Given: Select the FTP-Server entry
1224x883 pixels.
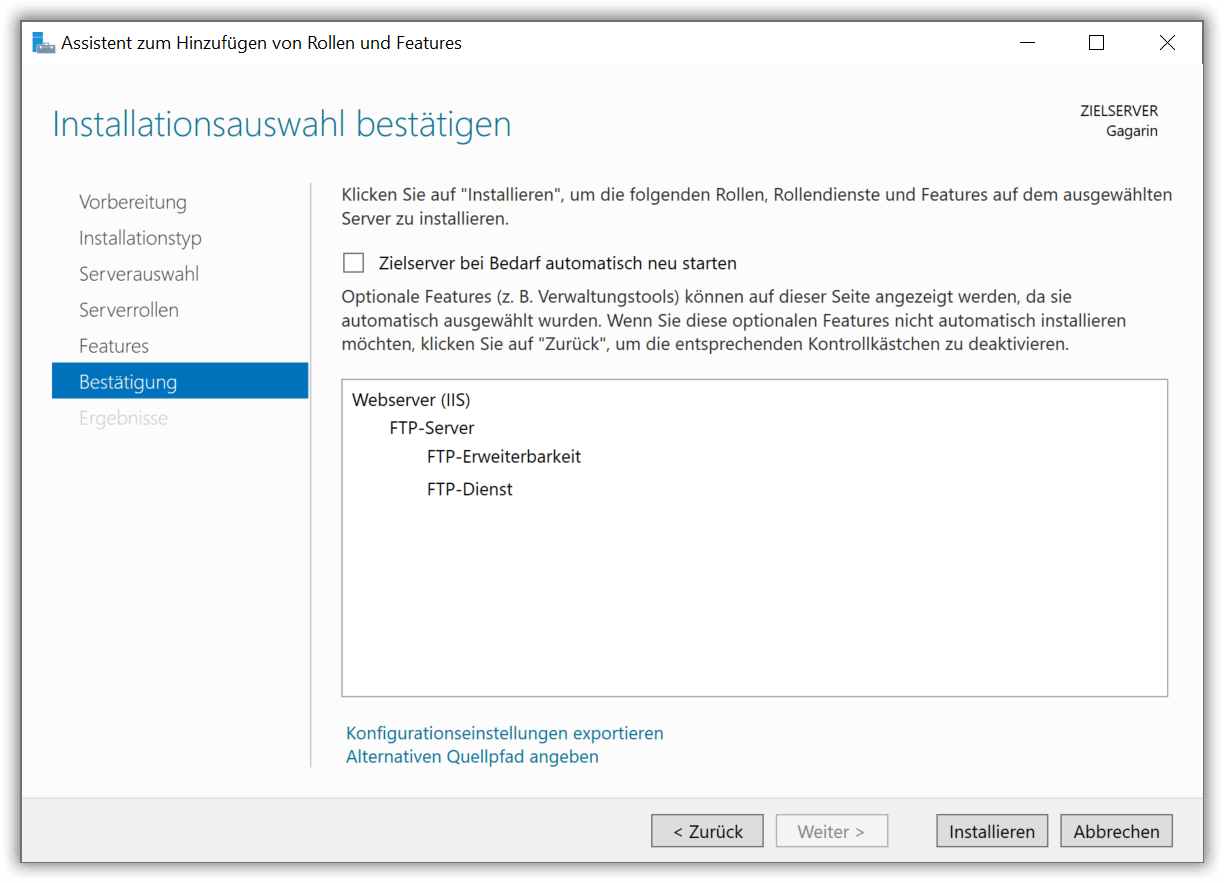Looking at the screenshot, I should (432, 428).
